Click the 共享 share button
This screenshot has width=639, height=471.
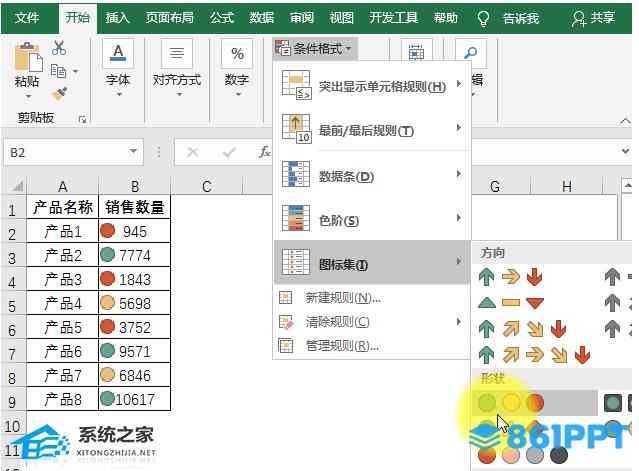pos(594,18)
